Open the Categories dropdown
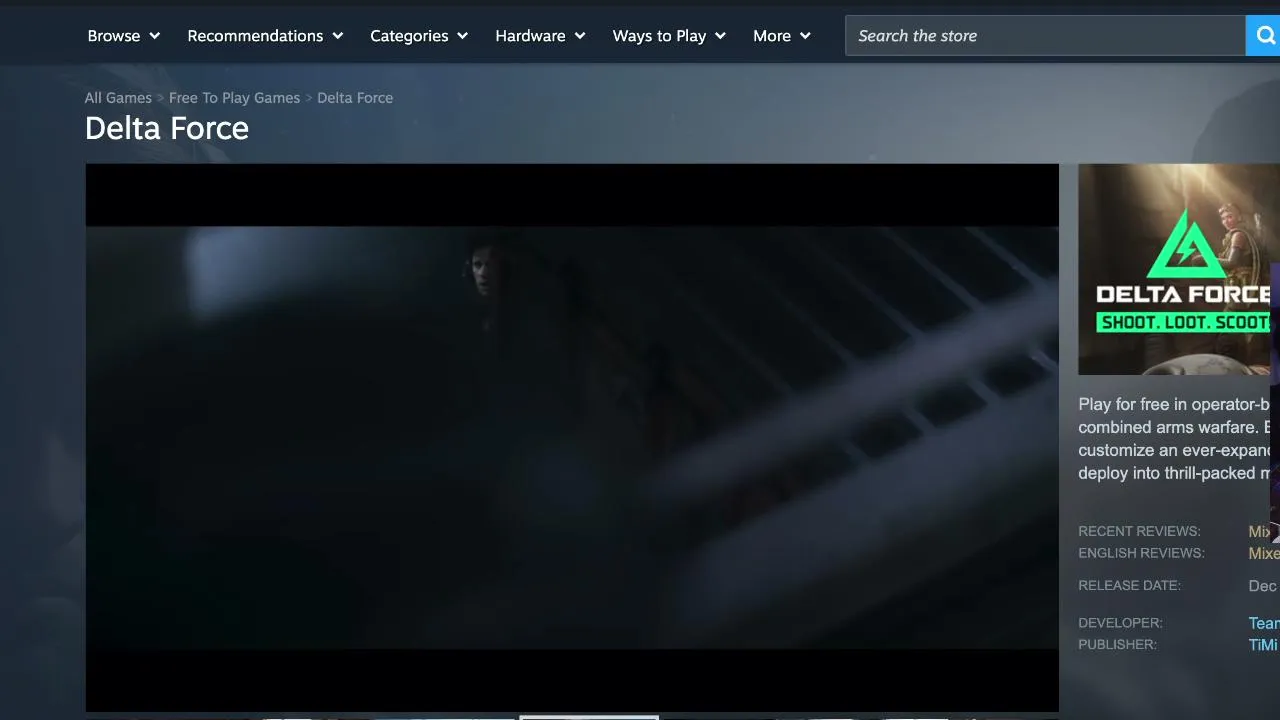This screenshot has width=1280, height=720. pos(419,36)
